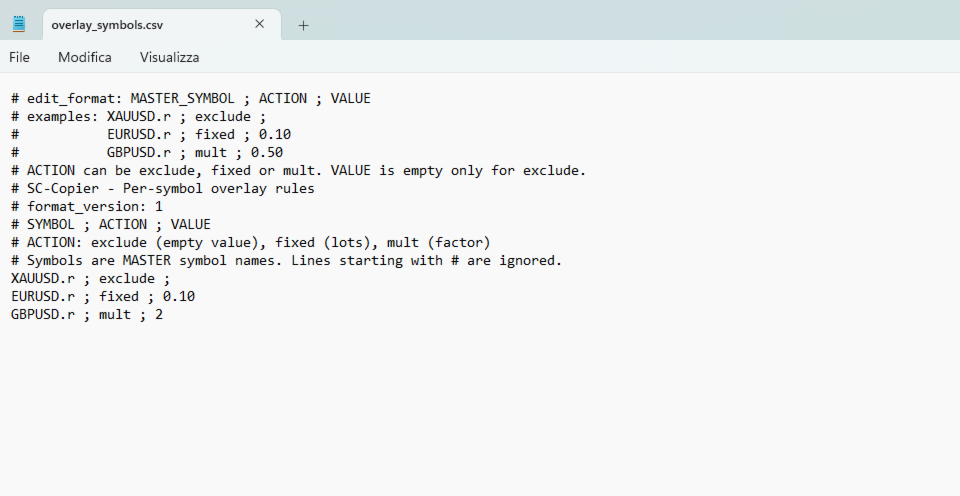
Task: Click the XAUUSD.r exclude rule line
Action: [91, 279]
